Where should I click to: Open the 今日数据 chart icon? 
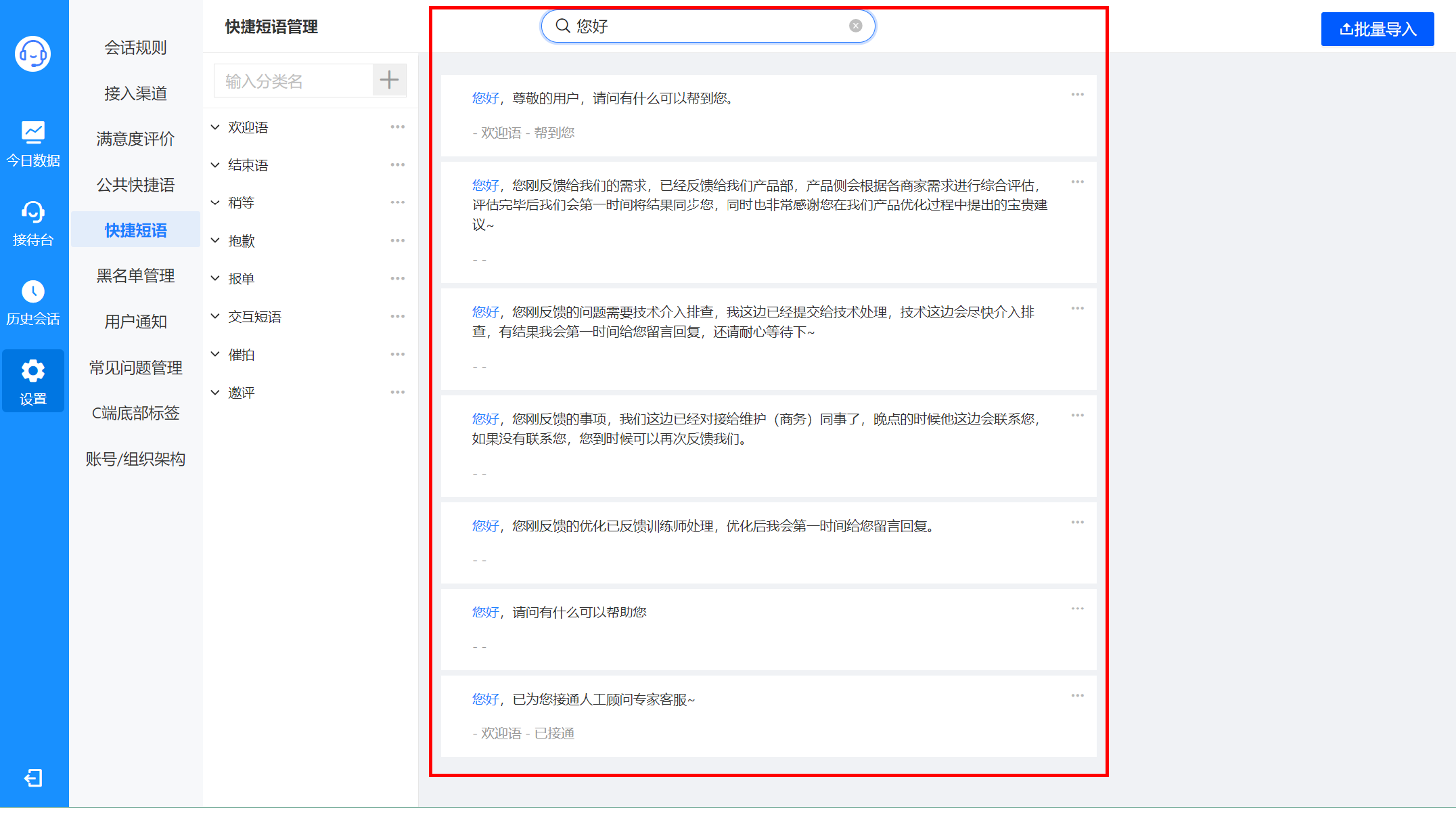click(32, 132)
